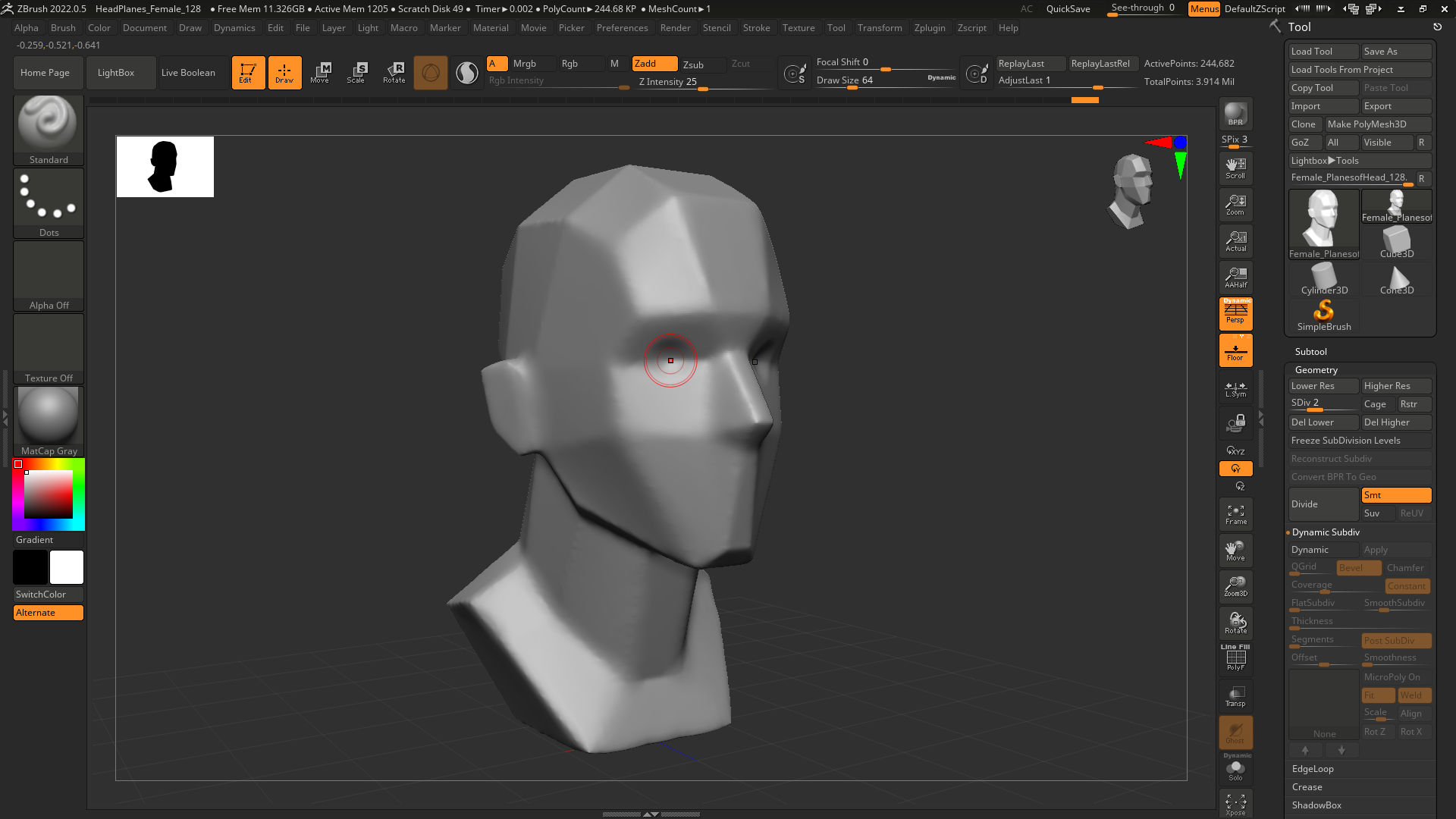Open the Alpha Off selector
The image size is (1456, 819).
coord(49,275)
